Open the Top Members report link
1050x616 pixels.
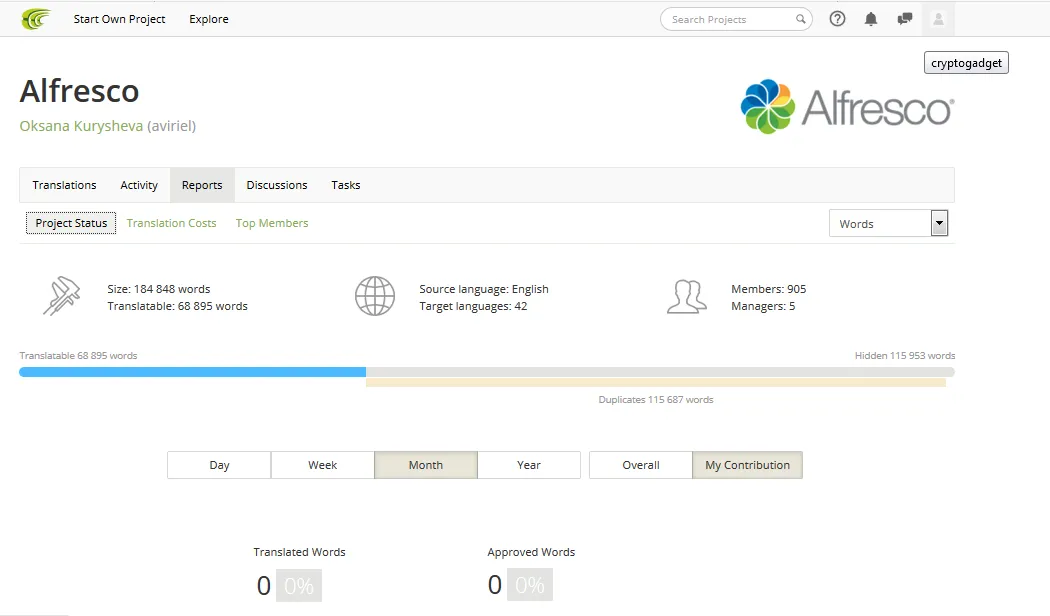pos(272,223)
